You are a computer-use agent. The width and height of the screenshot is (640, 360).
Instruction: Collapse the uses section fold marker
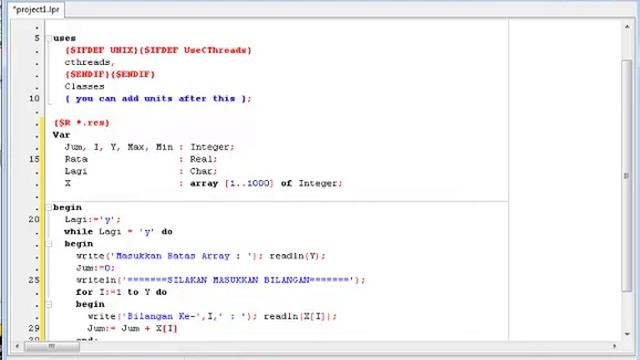49,38
